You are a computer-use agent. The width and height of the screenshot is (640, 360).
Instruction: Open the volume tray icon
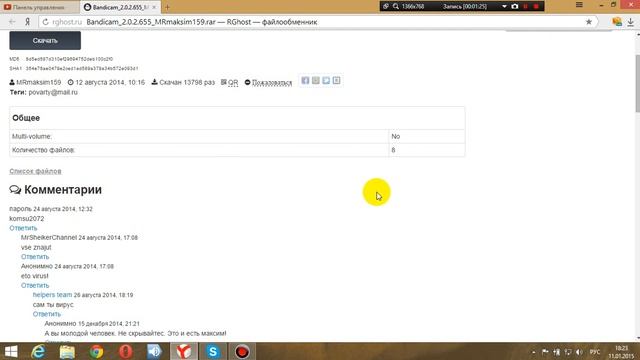click(579, 352)
